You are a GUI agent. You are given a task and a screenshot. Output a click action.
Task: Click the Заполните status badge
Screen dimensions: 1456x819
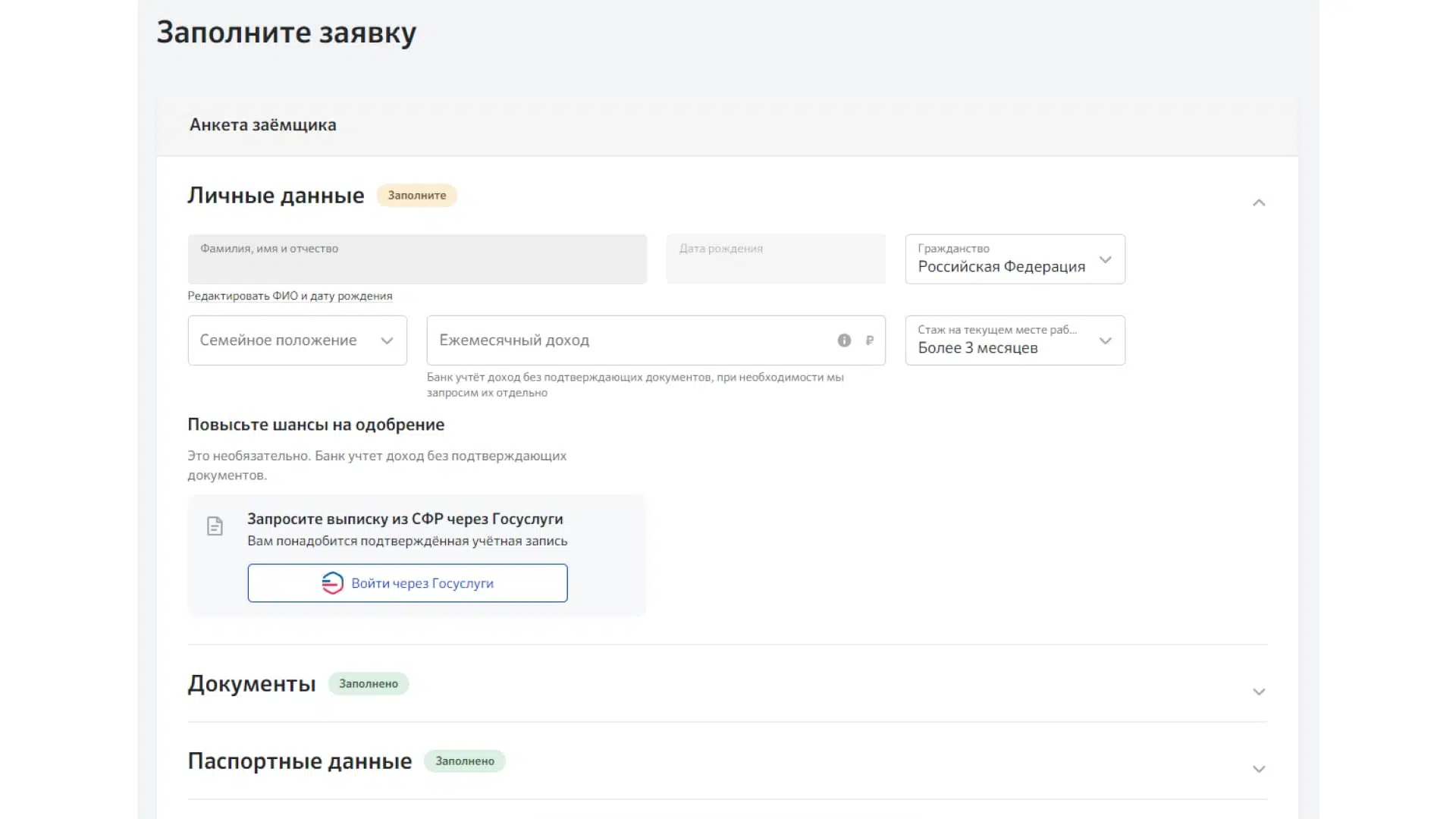(417, 196)
